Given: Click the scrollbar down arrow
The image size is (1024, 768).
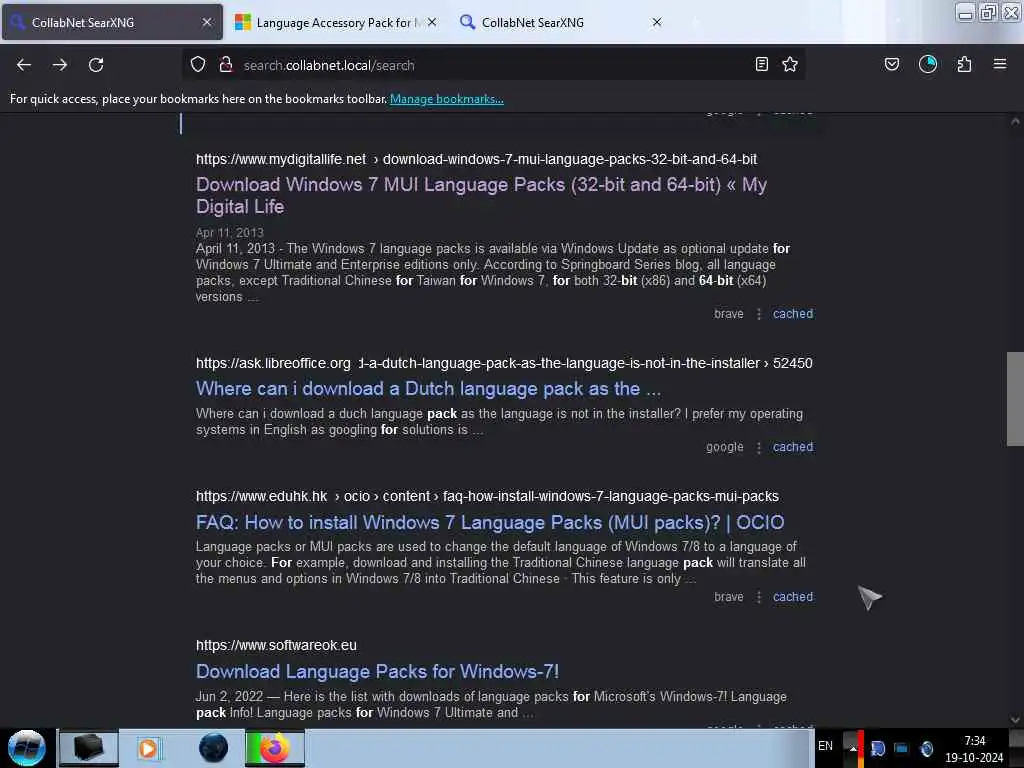Looking at the screenshot, I should [1015, 719].
